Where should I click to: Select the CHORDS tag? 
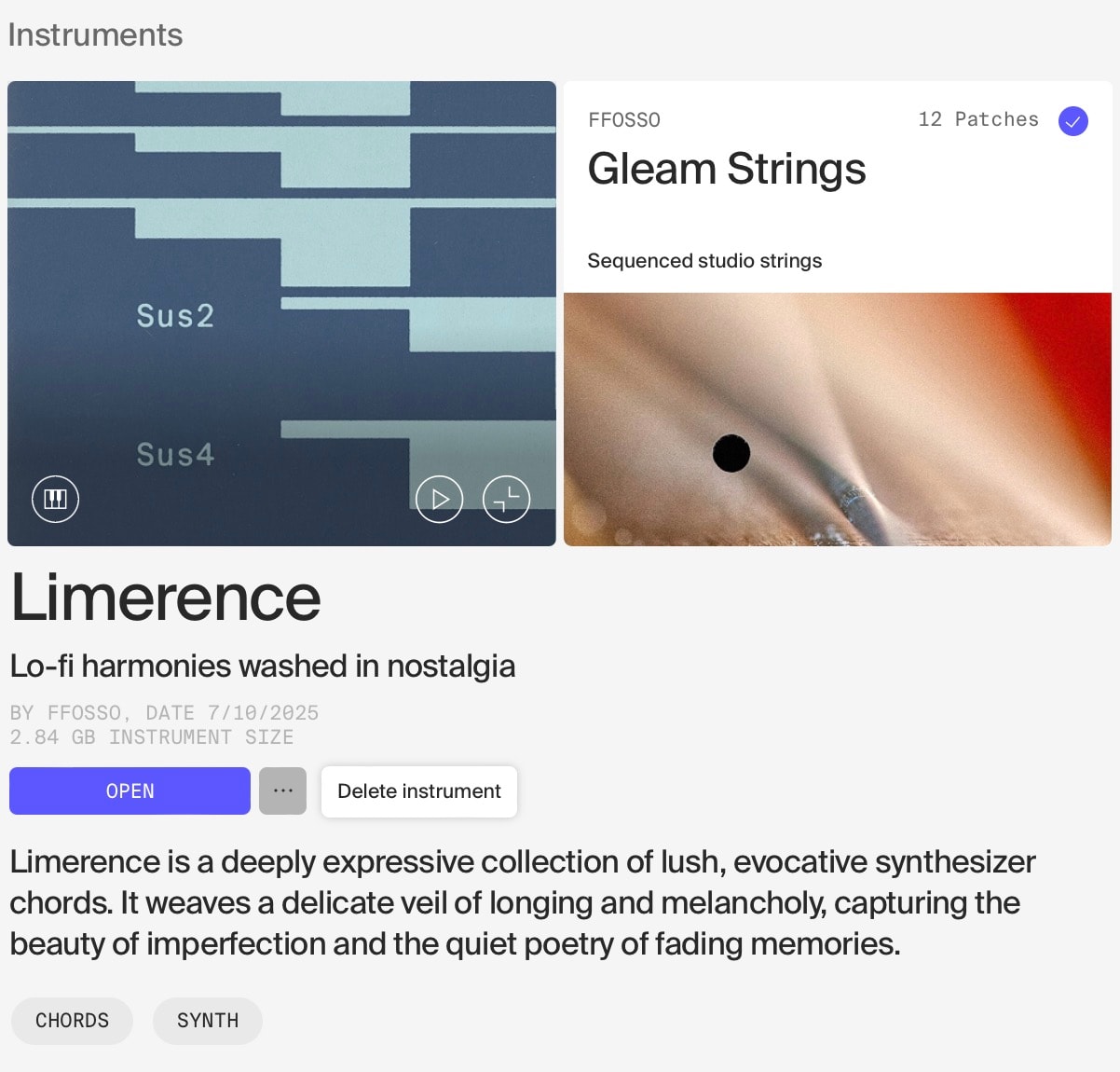[x=73, y=1021]
